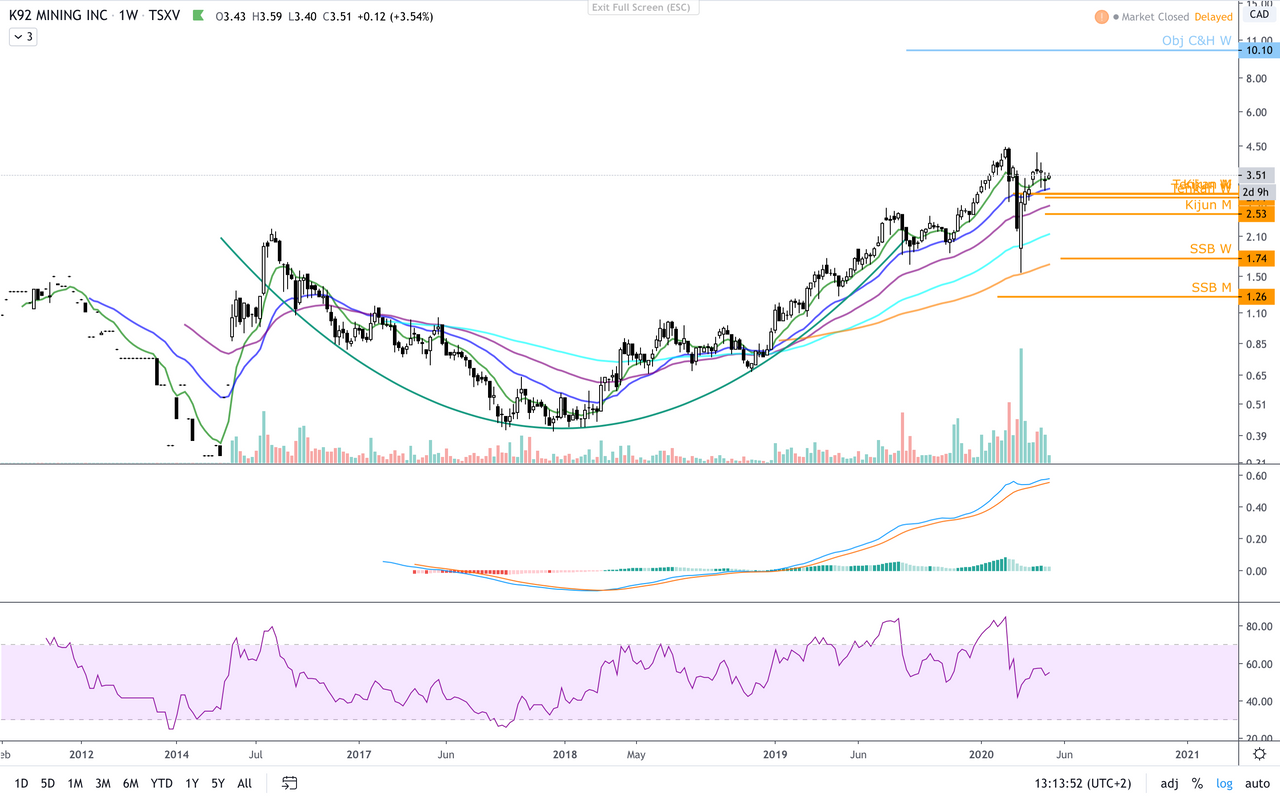Open chart settings gear icon
This screenshot has width=1280, height=800.
(1260, 753)
